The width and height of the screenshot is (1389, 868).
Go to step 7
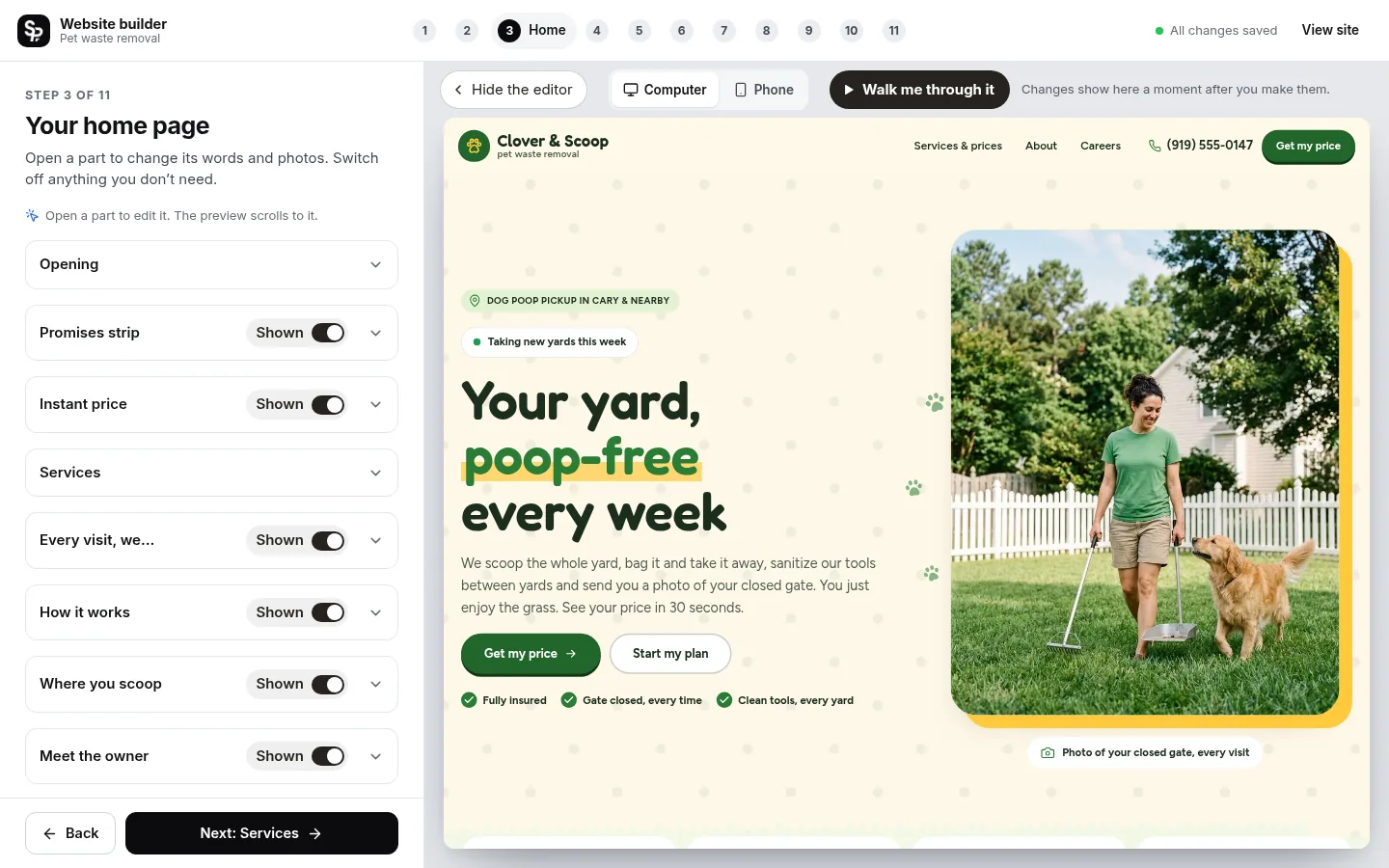pos(724,31)
